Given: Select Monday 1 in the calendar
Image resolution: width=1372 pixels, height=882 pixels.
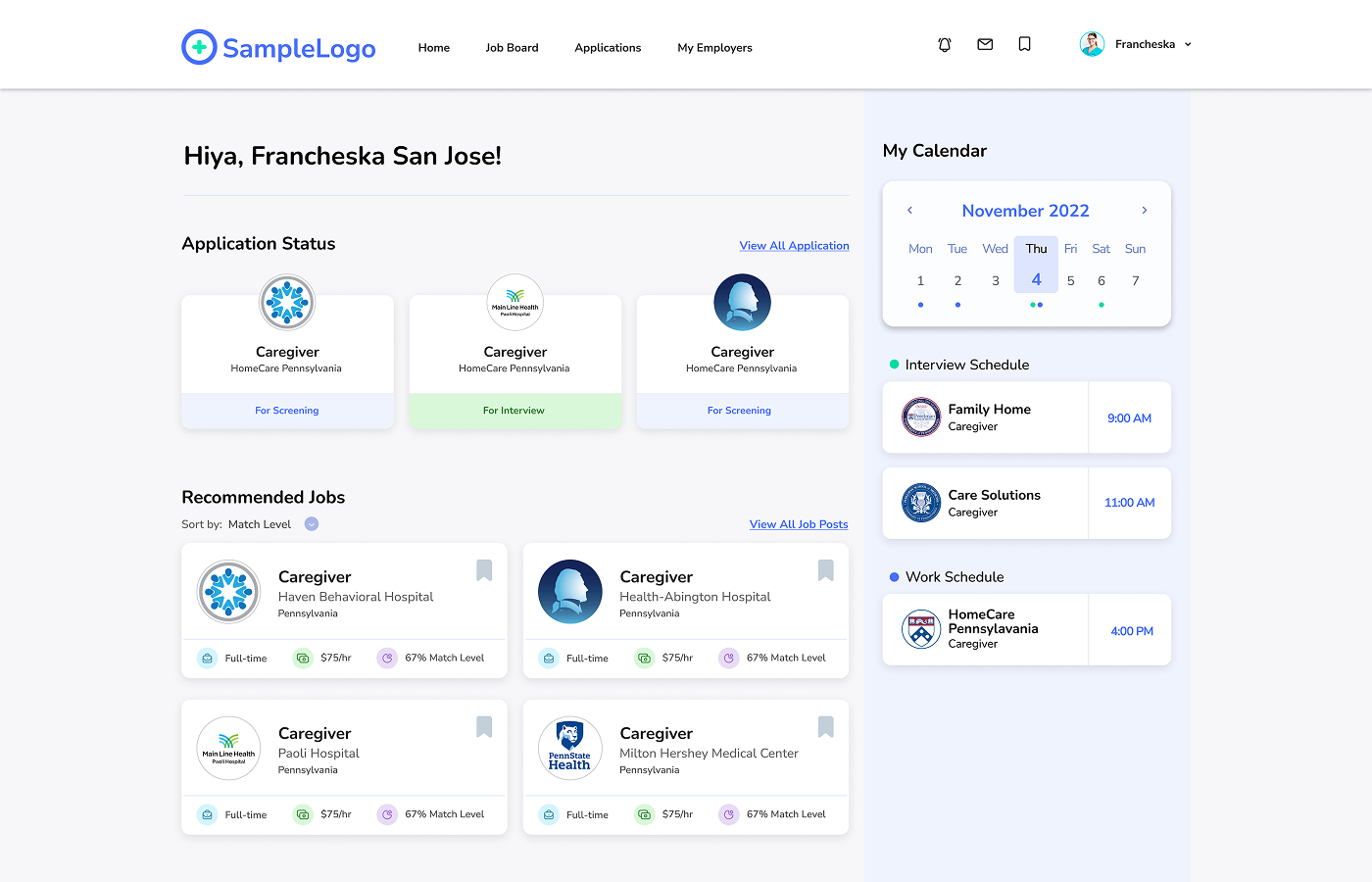Looking at the screenshot, I should click(920, 281).
